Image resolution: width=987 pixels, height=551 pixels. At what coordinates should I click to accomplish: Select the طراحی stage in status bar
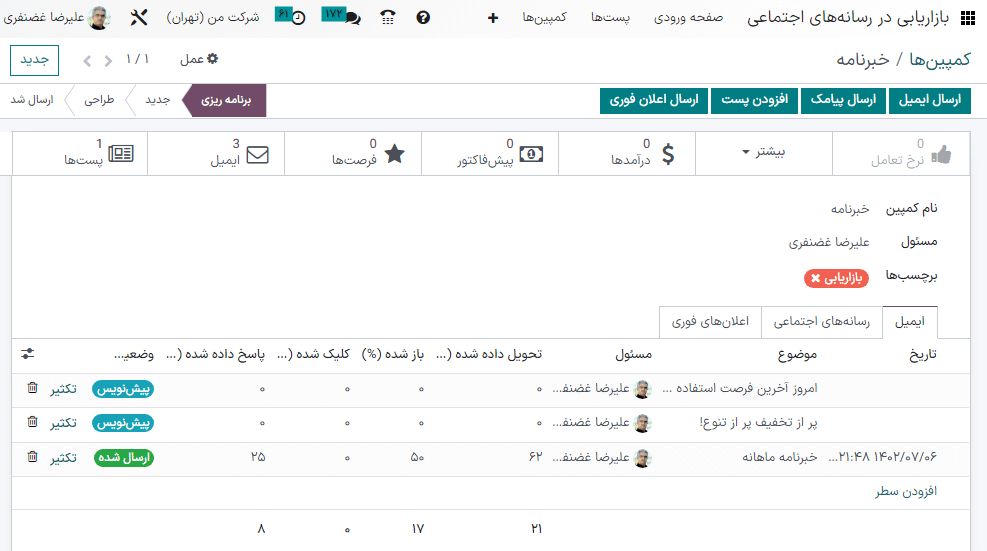[99, 101]
